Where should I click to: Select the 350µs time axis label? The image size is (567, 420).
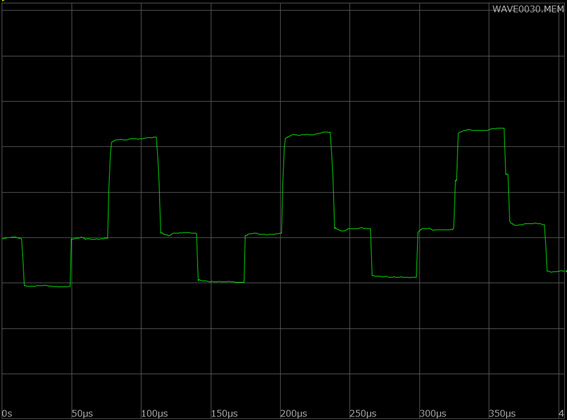point(502,413)
